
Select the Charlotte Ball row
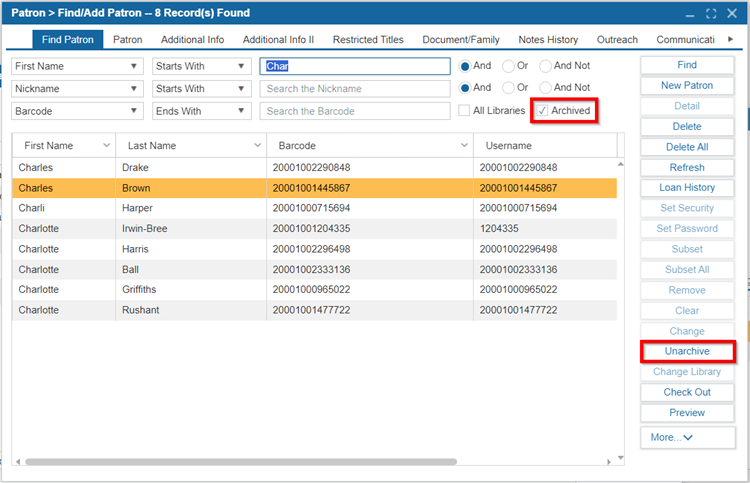tap(314, 270)
